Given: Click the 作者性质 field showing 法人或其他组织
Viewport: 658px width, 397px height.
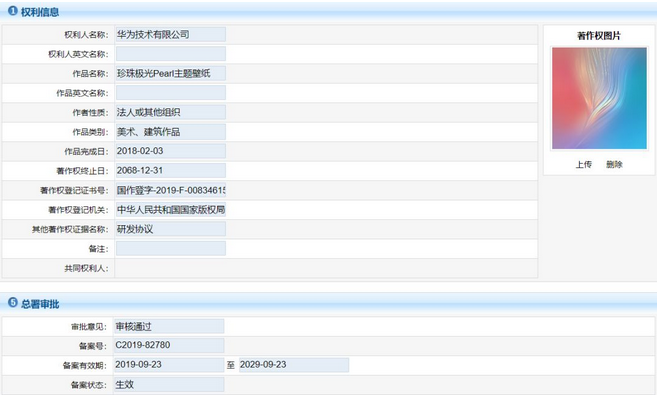Looking at the screenshot, I should click(x=171, y=112).
